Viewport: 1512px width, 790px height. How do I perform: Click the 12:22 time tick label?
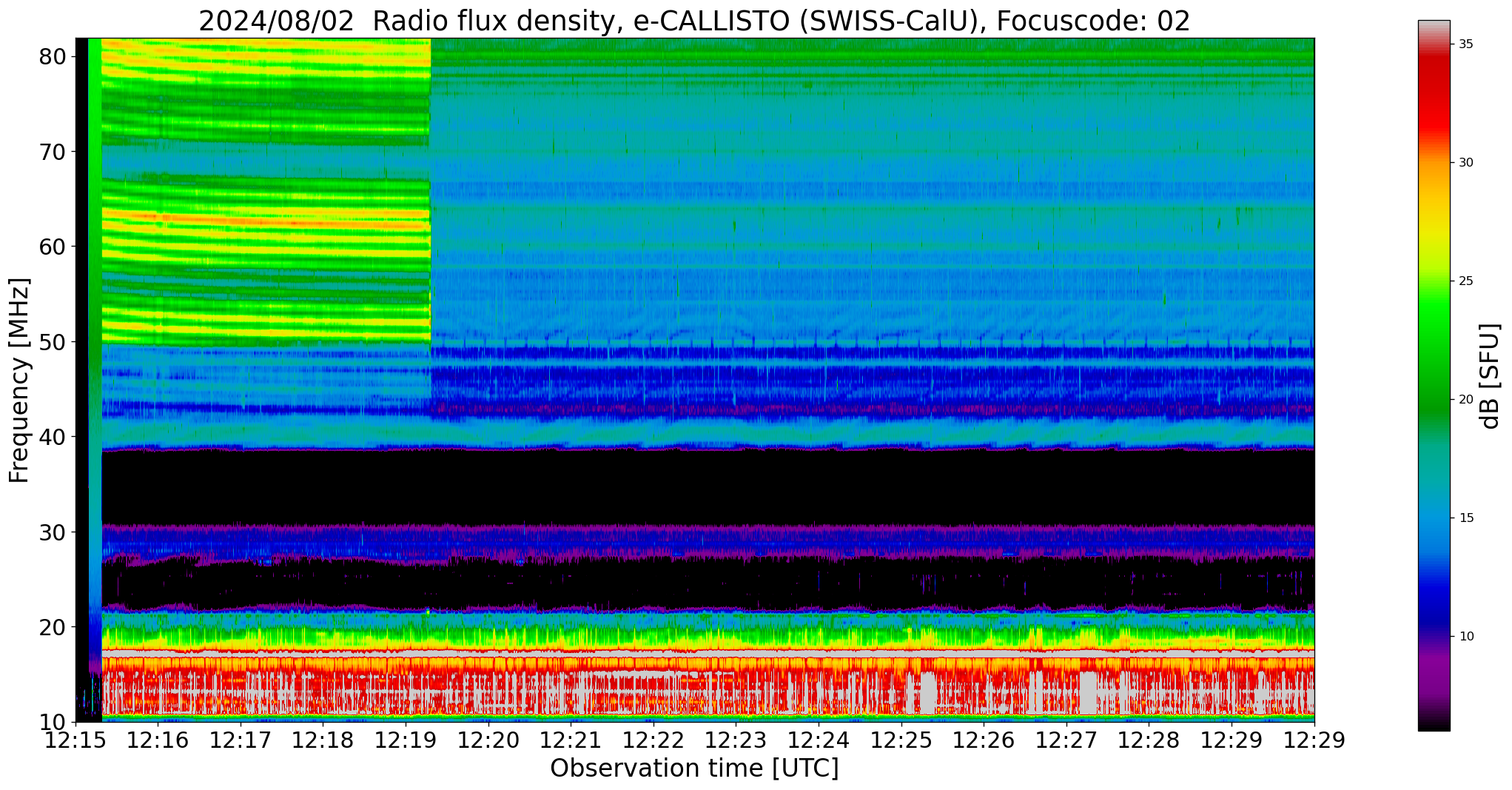click(x=653, y=740)
